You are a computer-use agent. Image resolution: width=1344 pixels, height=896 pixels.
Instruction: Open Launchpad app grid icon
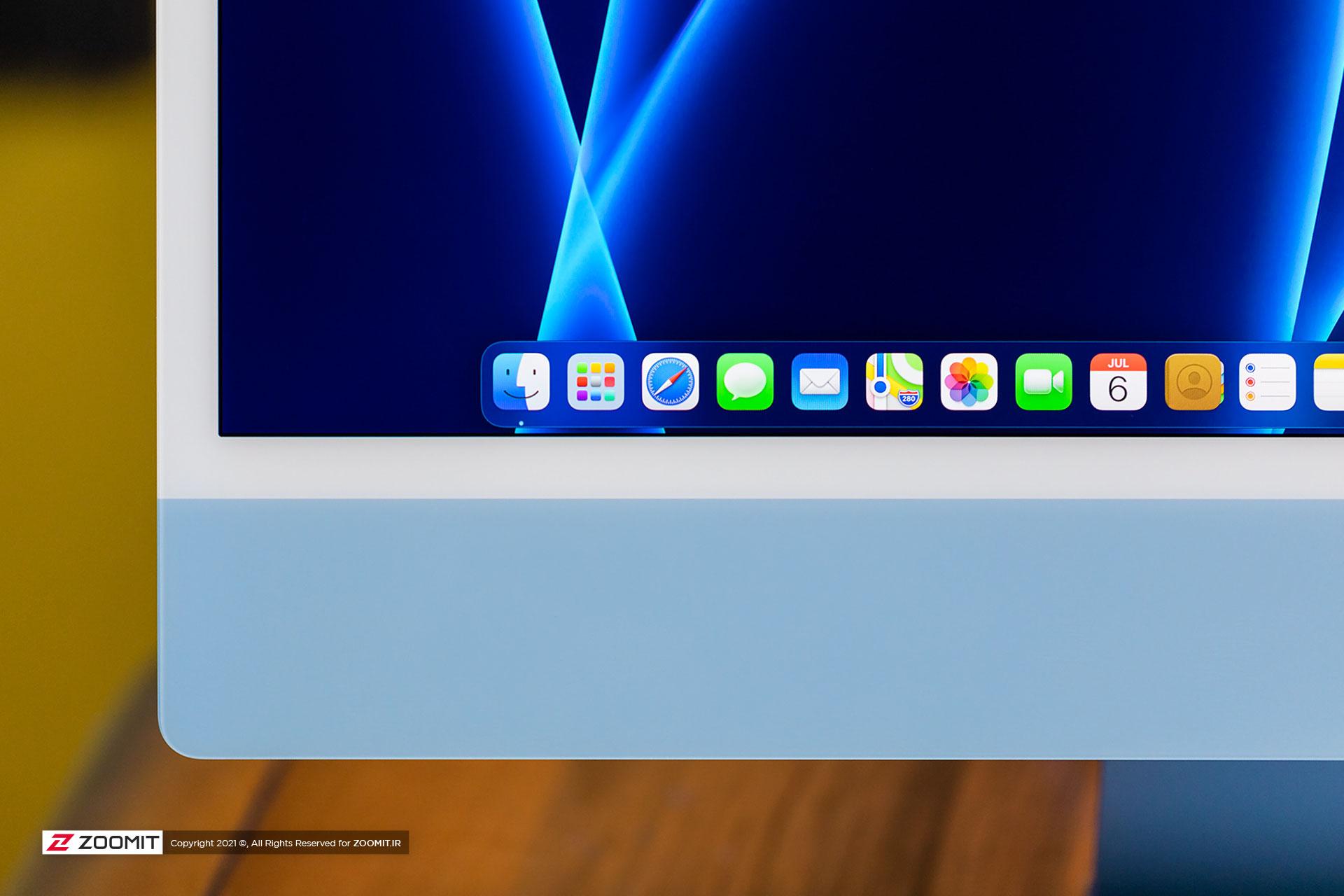pyautogui.click(x=596, y=381)
